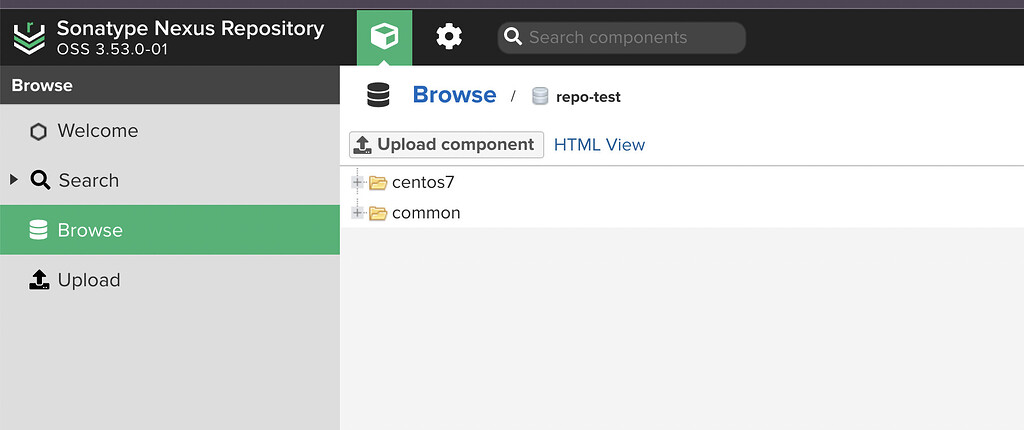
Task: Click the centos7 folder icon
Action: point(378,183)
